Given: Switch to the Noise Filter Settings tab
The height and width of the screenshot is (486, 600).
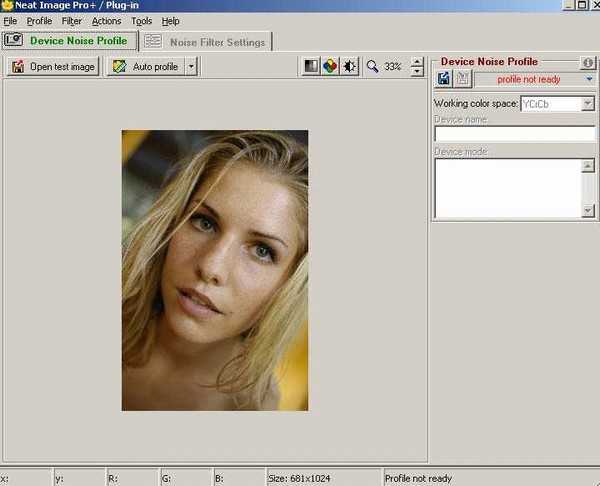Looking at the screenshot, I should [204, 42].
